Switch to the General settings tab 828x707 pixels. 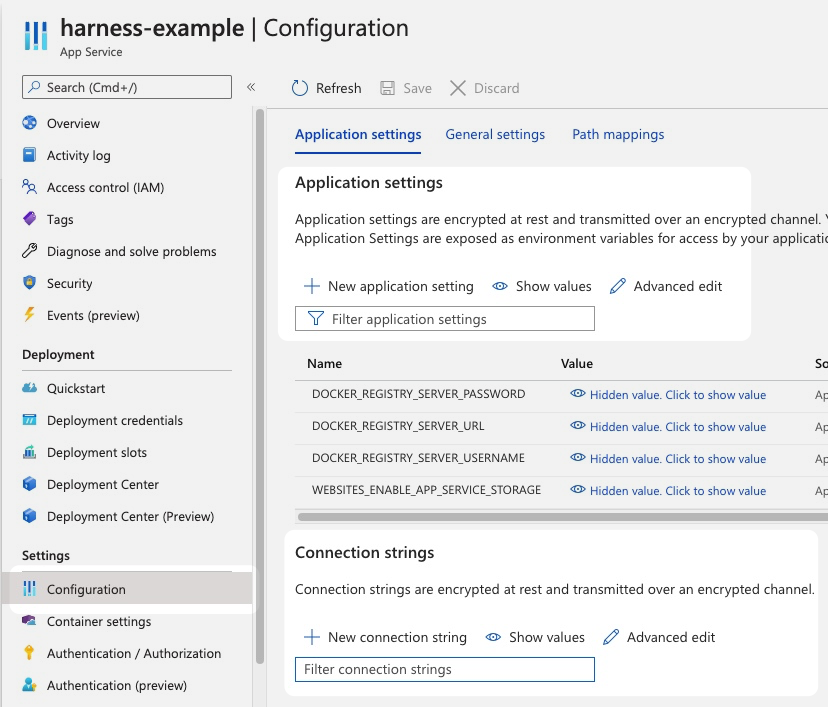pos(495,134)
